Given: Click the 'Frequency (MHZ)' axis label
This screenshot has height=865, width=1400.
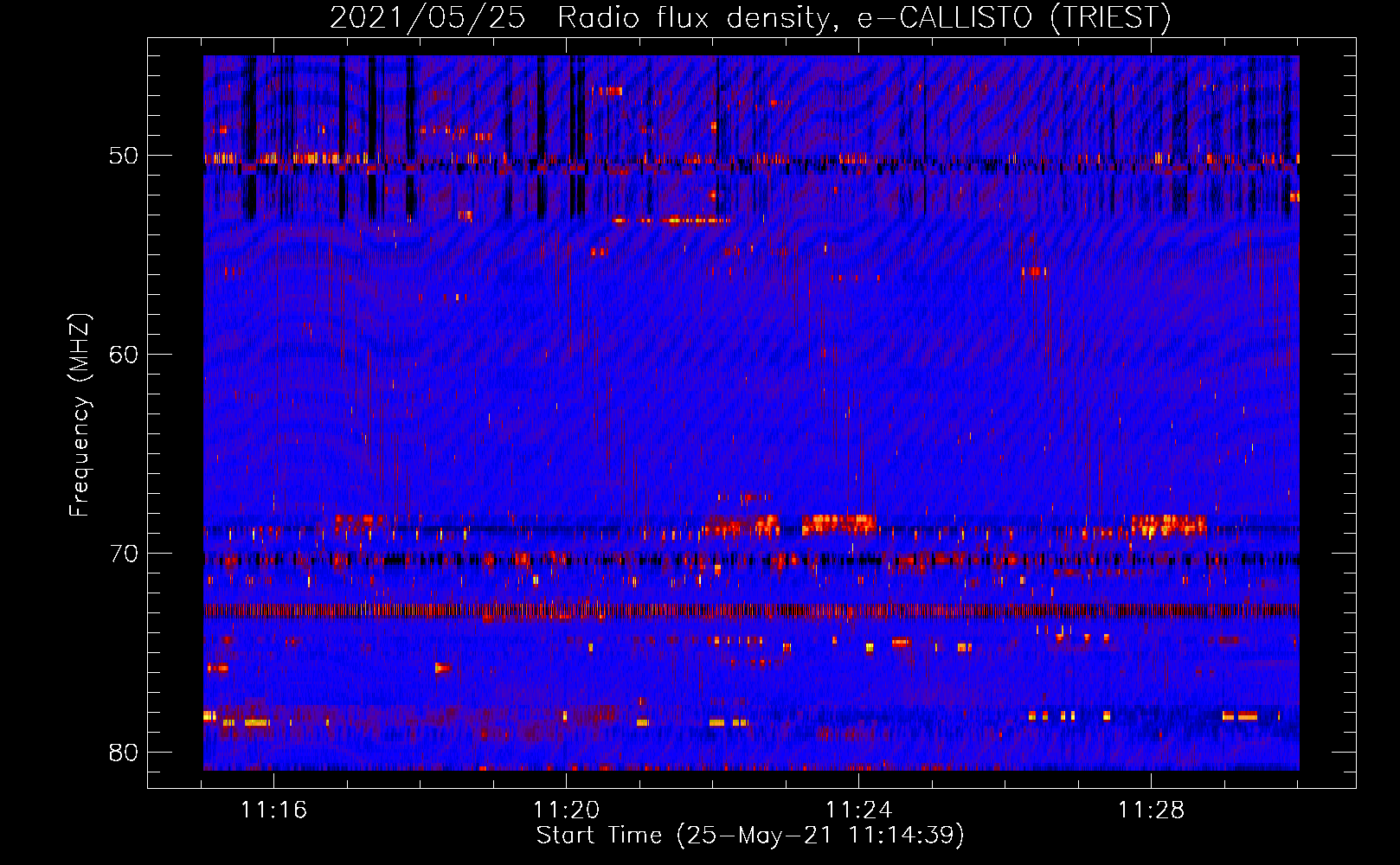Looking at the screenshot, I should [79, 415].
